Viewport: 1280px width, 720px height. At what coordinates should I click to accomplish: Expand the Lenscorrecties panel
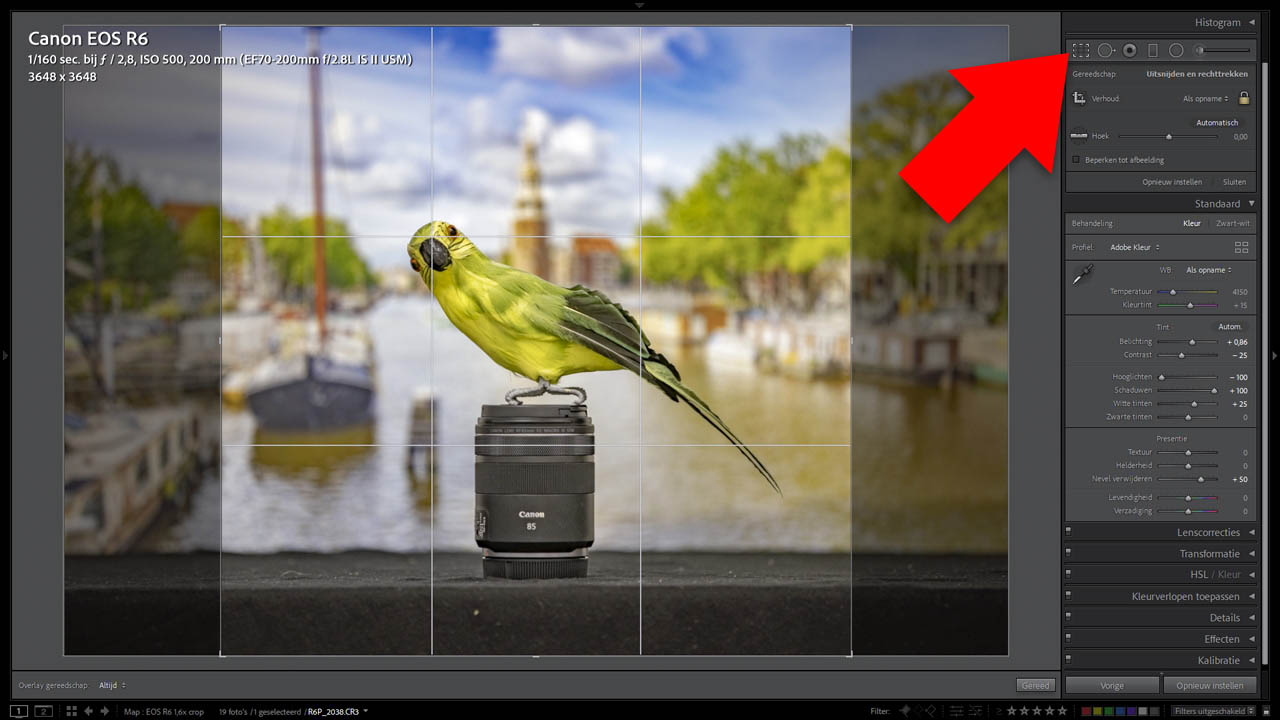[1208, 533]
